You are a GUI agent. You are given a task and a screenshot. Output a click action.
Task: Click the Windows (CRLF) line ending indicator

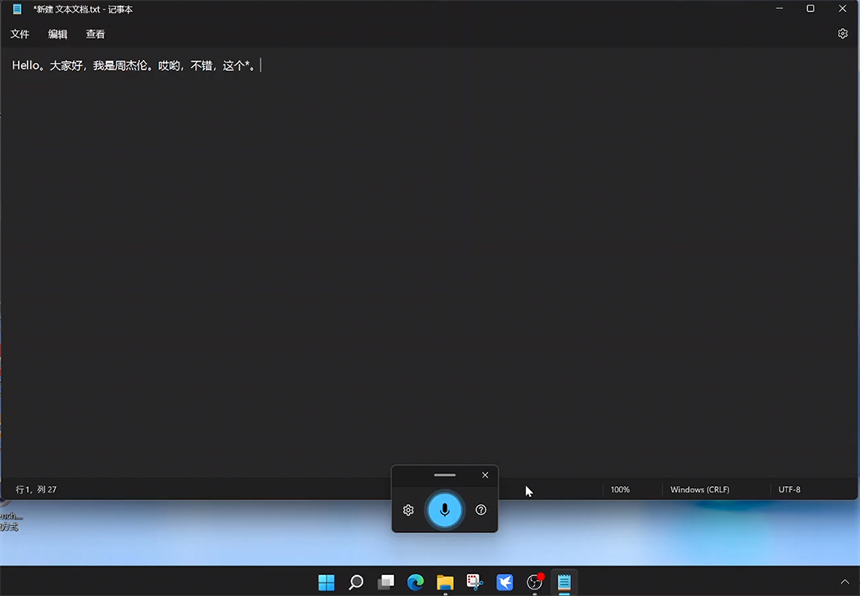(x=699, y=490)
